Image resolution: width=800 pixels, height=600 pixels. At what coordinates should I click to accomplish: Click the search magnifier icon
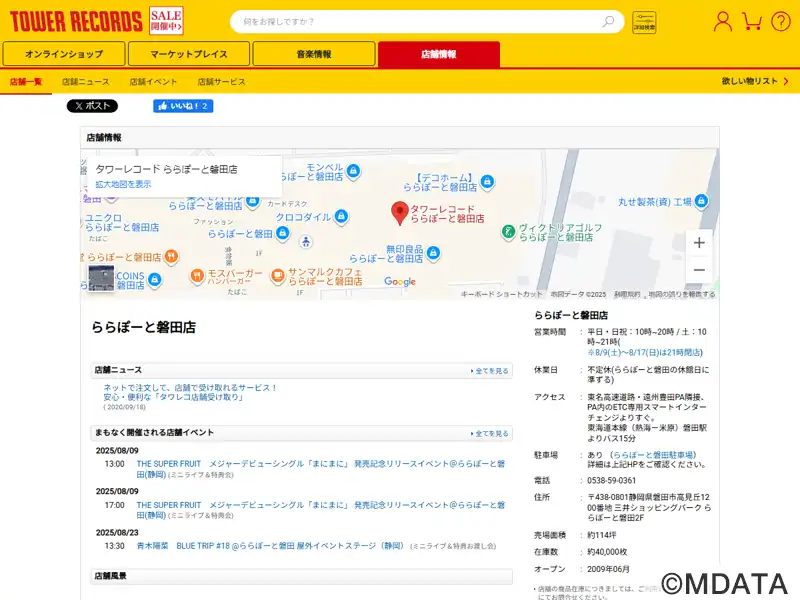point(608,21)
